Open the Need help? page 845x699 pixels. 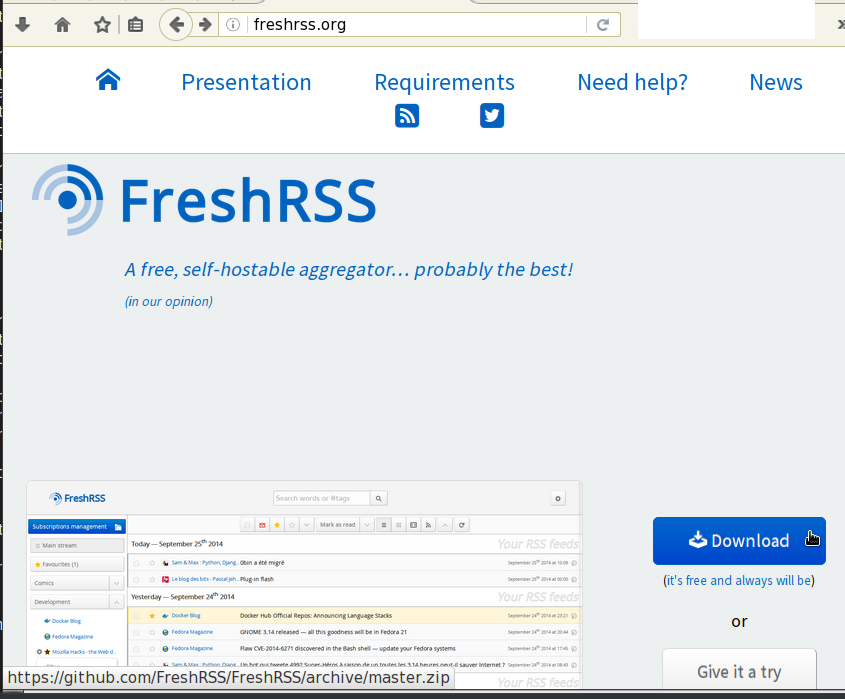[632, 82]
